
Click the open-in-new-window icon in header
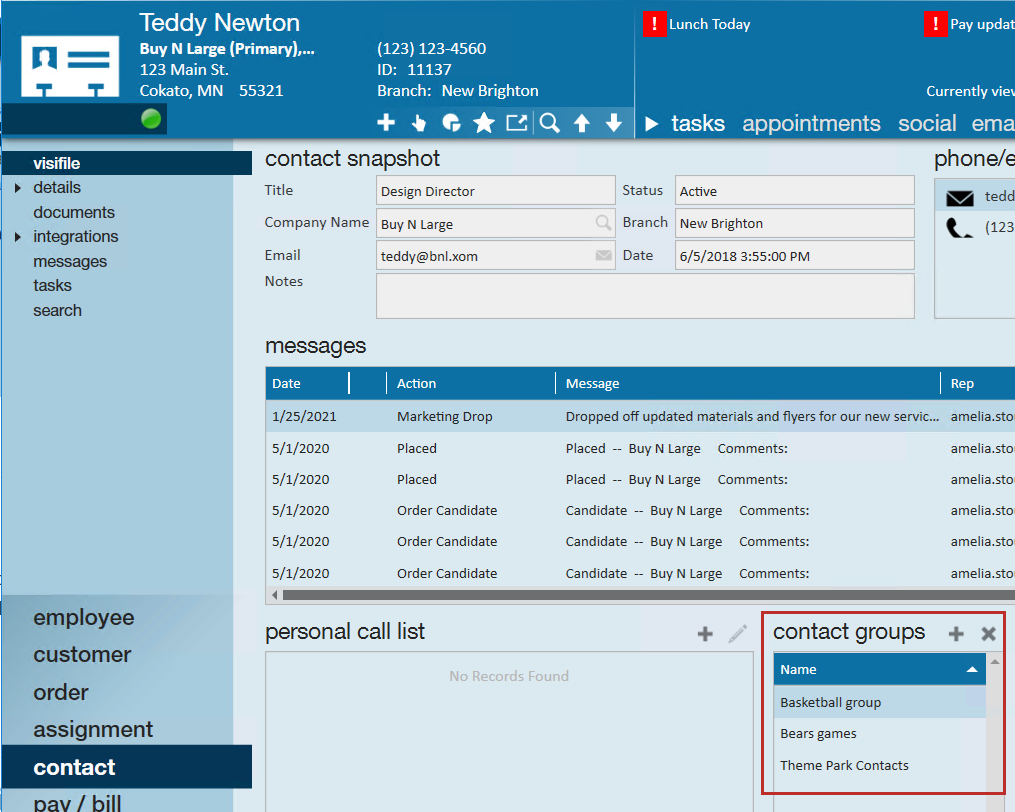[x=517, y=122]
